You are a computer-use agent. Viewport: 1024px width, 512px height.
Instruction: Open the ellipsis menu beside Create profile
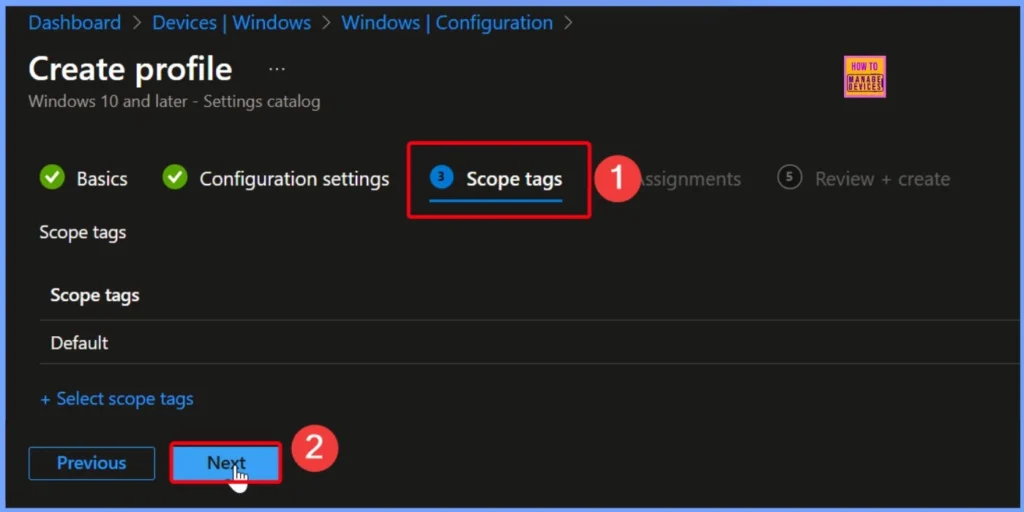coord(277,69)
